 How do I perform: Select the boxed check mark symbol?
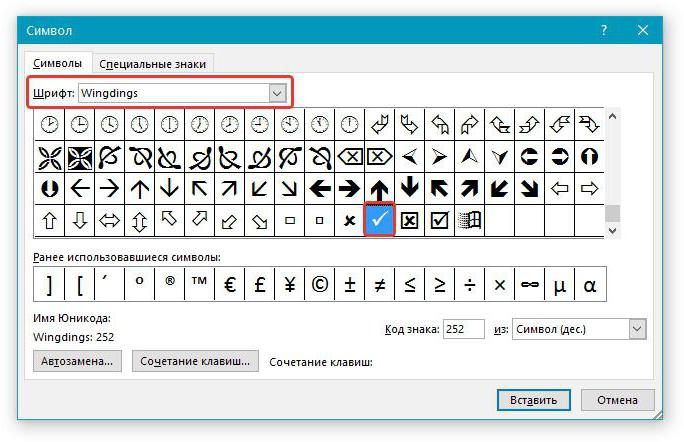(439, 220)
